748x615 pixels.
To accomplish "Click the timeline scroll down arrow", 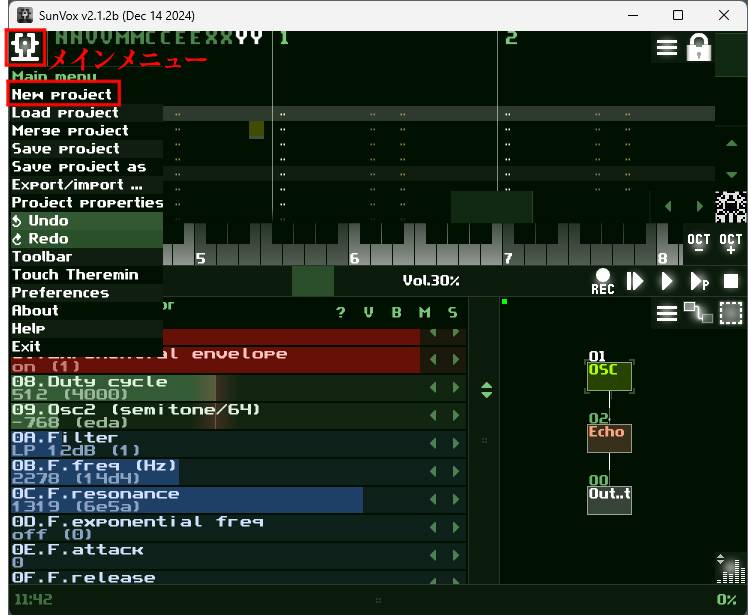I will (731, 175).
